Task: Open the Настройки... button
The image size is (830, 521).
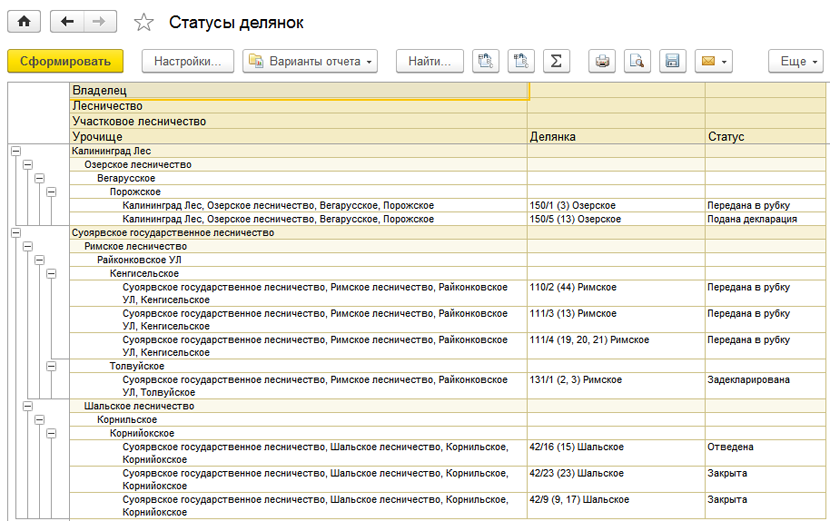Action: tap(187, 61)
